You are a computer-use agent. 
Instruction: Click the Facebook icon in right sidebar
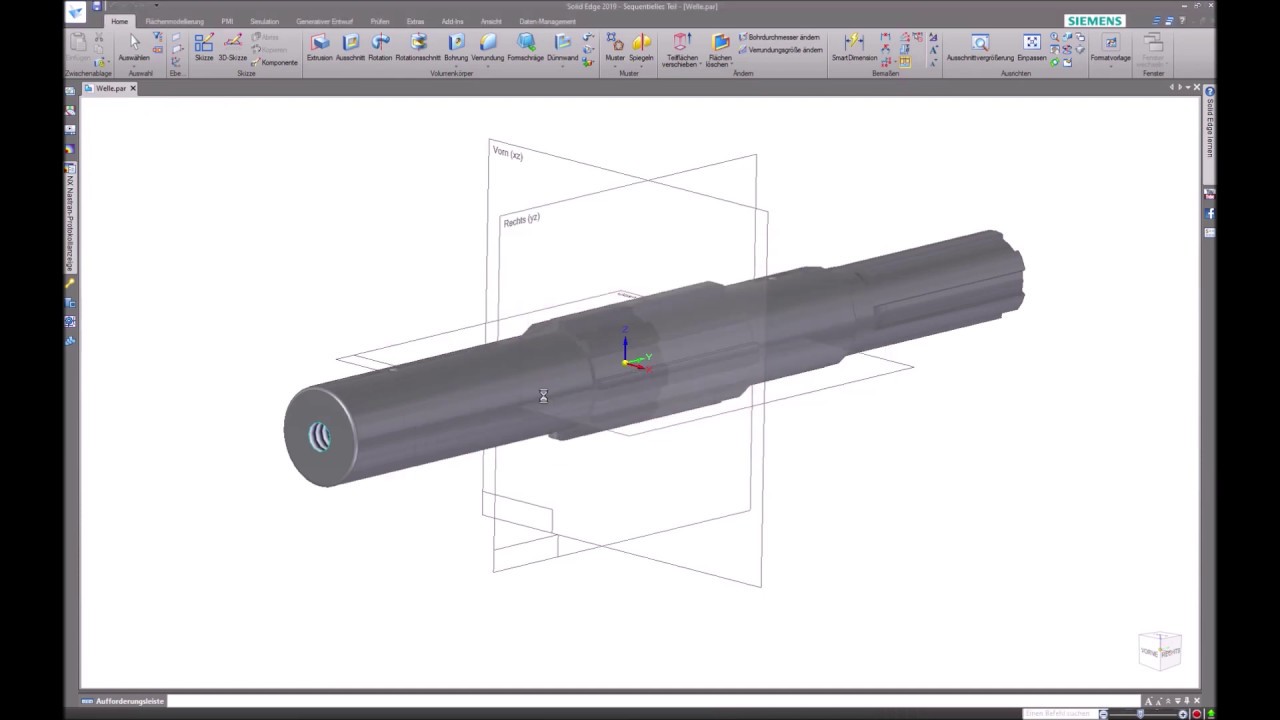[1209, 214]
